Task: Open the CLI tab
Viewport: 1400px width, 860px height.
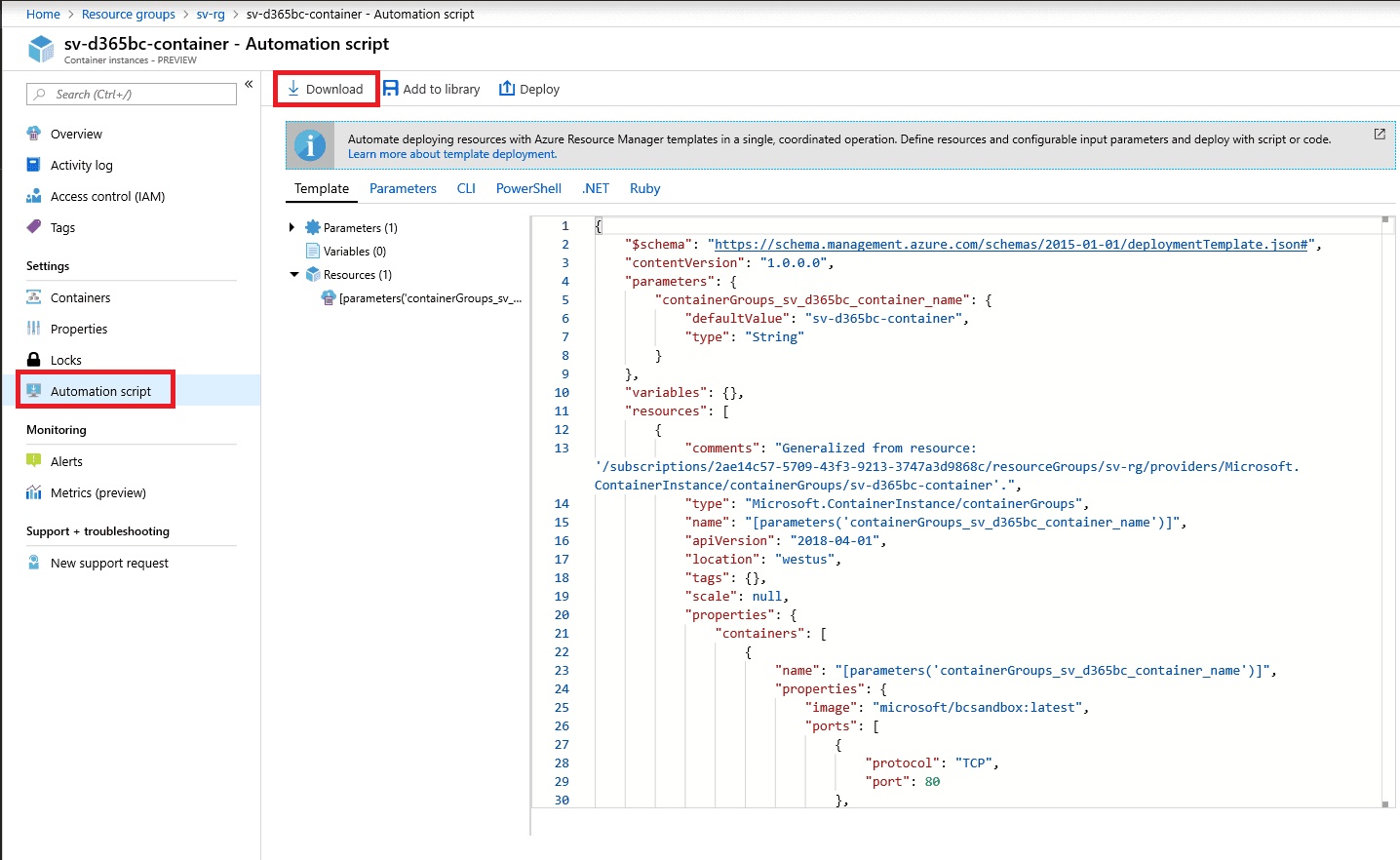Action: pyautogui.click(x=466, y=188)
